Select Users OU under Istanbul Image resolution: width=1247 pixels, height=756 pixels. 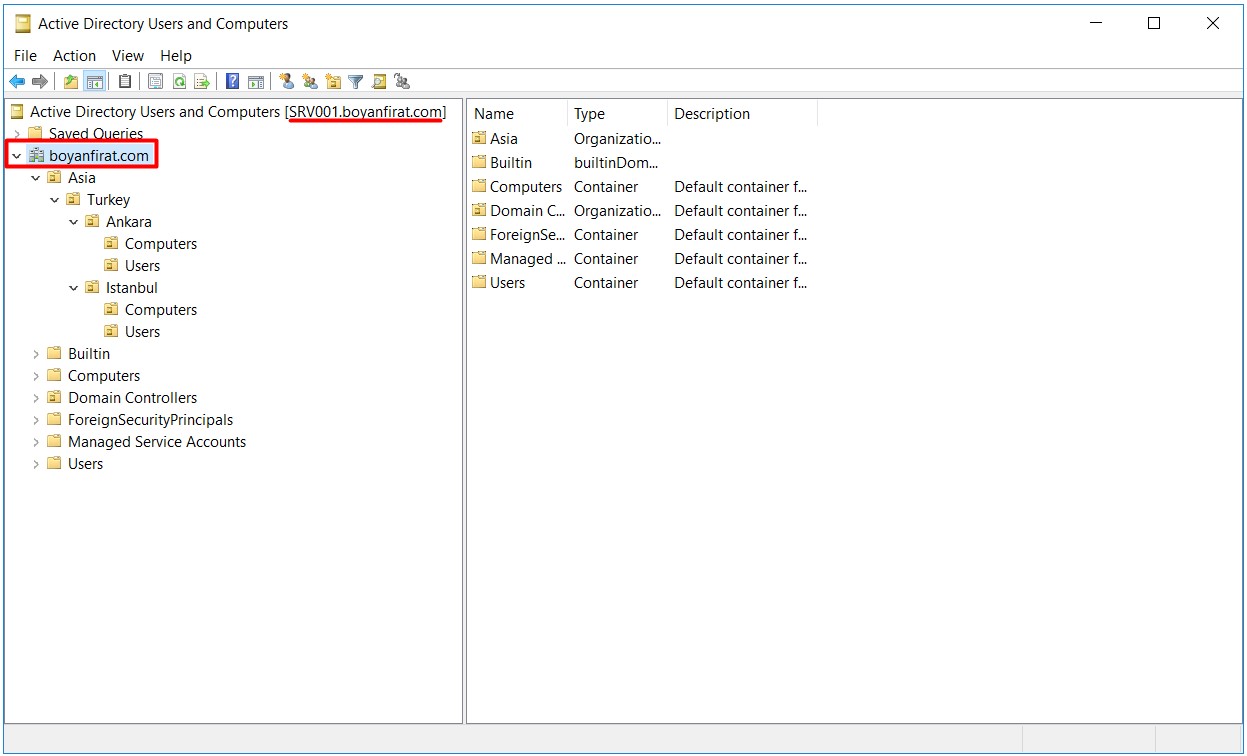[x=142, y=332]
